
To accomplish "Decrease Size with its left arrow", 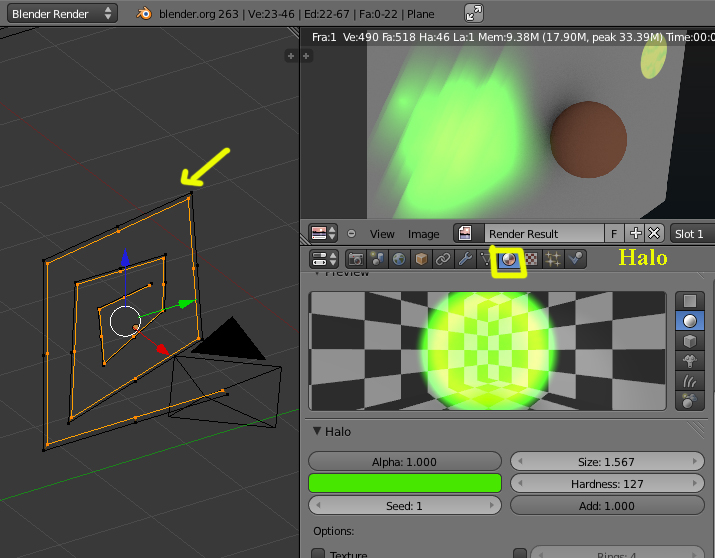I will 520,461.
